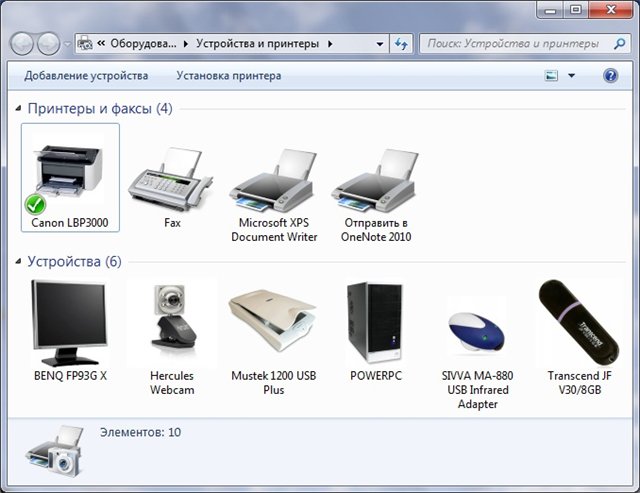This screenshot has height=493, width=640.
Task: Click the refresh button next to address bar
Action: pyautogui.click(x=401, y=44)
